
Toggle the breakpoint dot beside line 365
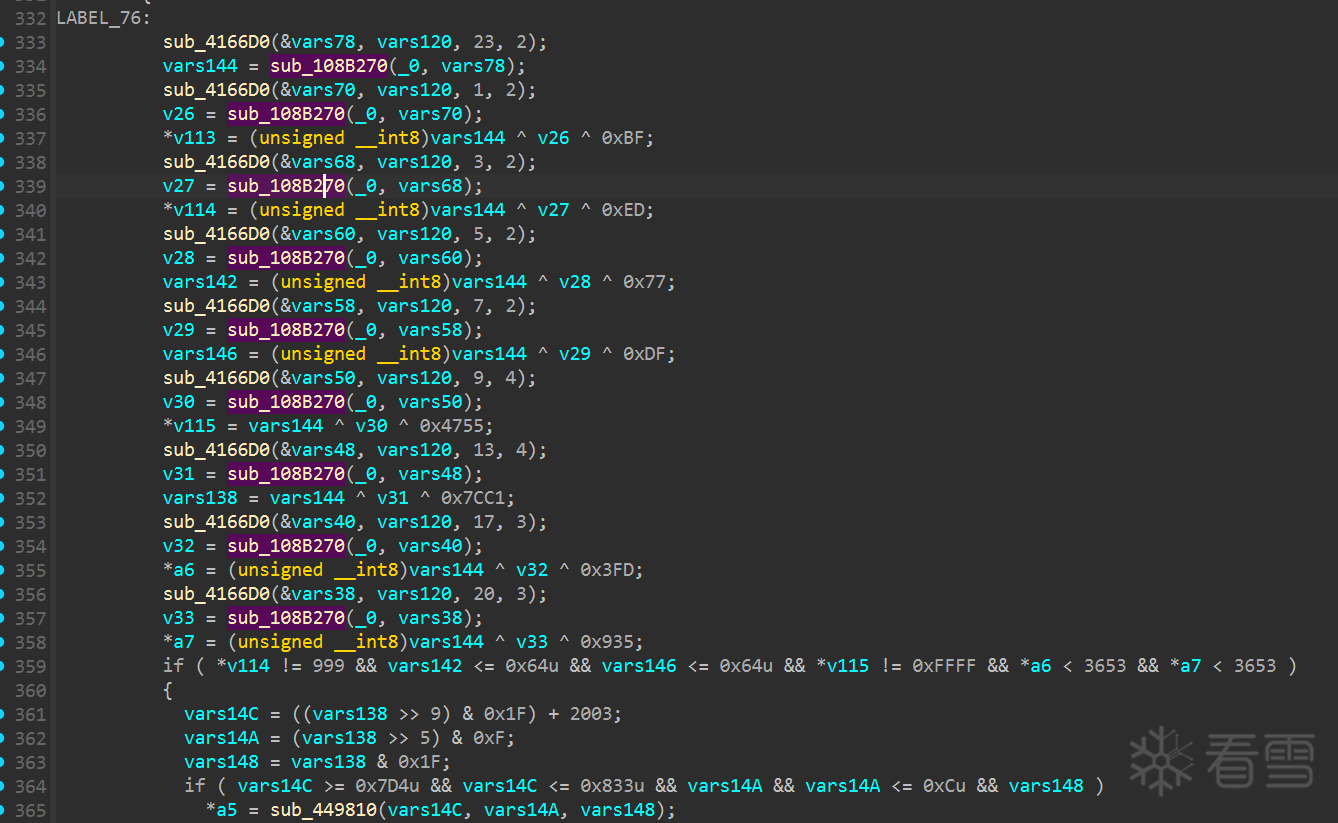click(x=3, y=810)
